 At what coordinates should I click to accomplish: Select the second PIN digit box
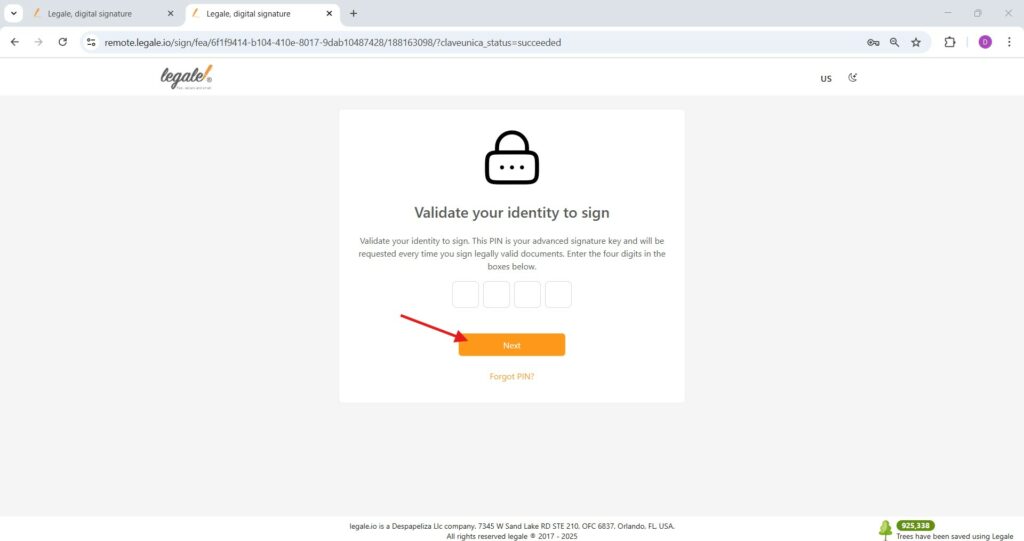[x=496, y=295]
